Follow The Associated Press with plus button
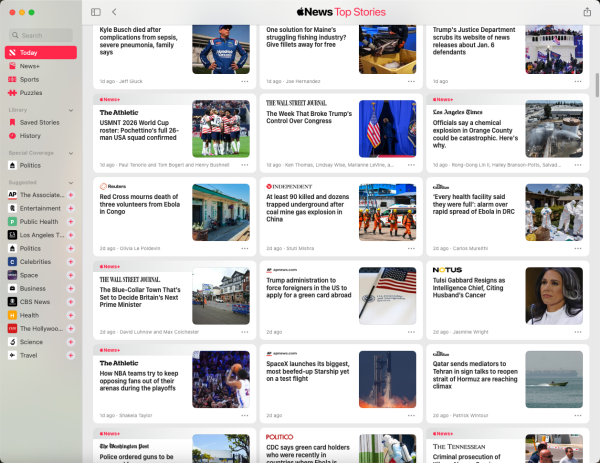 pos(71,195)
